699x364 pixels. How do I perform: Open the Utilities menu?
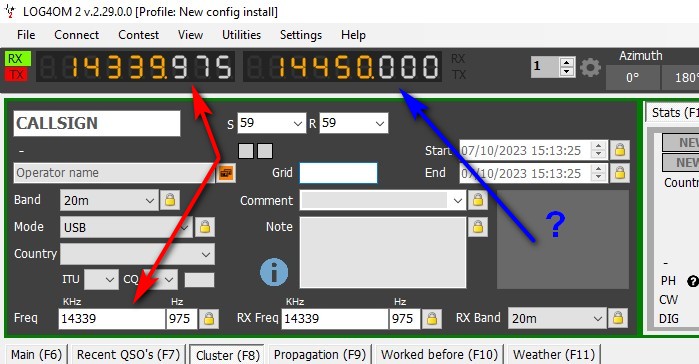point(241,35)
